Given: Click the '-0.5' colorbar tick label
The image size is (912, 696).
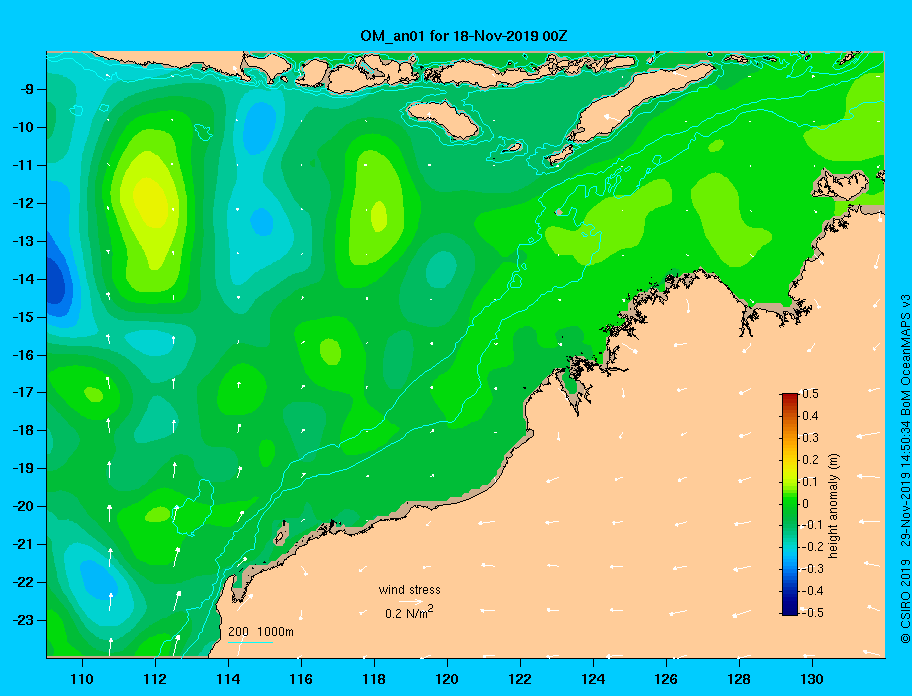Looking at the screenshot, I should (812, 613).
